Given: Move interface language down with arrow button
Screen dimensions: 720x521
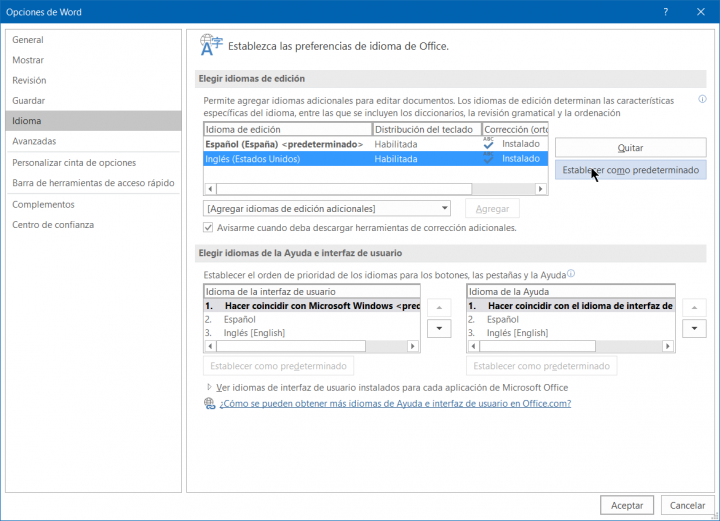Looking at the screenshot, I should click(x=439, y=328).
